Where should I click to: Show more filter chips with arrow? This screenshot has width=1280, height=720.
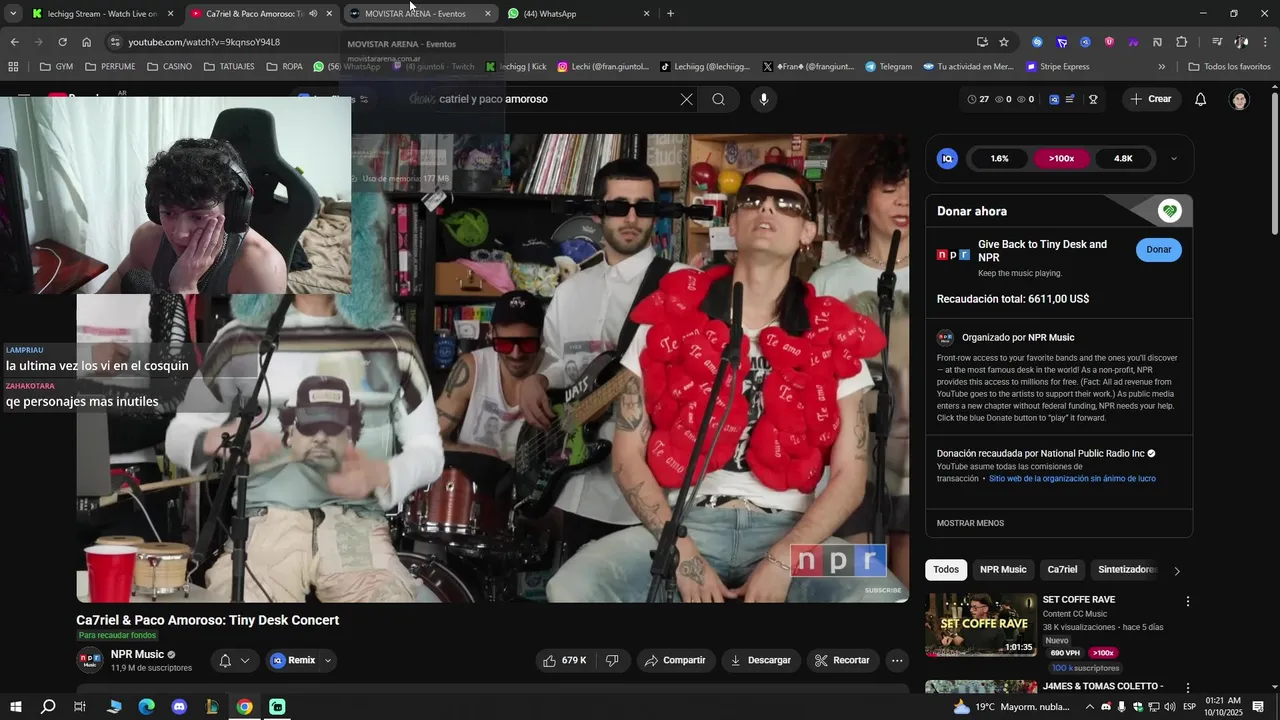pyautogui.click(x=1177, y=571)
